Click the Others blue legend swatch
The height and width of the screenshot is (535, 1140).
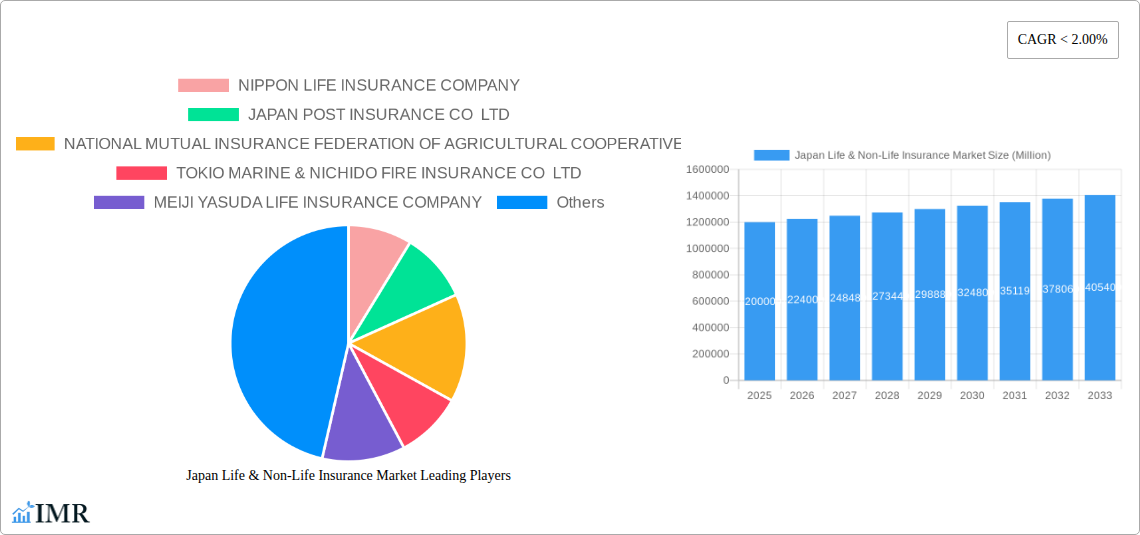click(522, 202)
